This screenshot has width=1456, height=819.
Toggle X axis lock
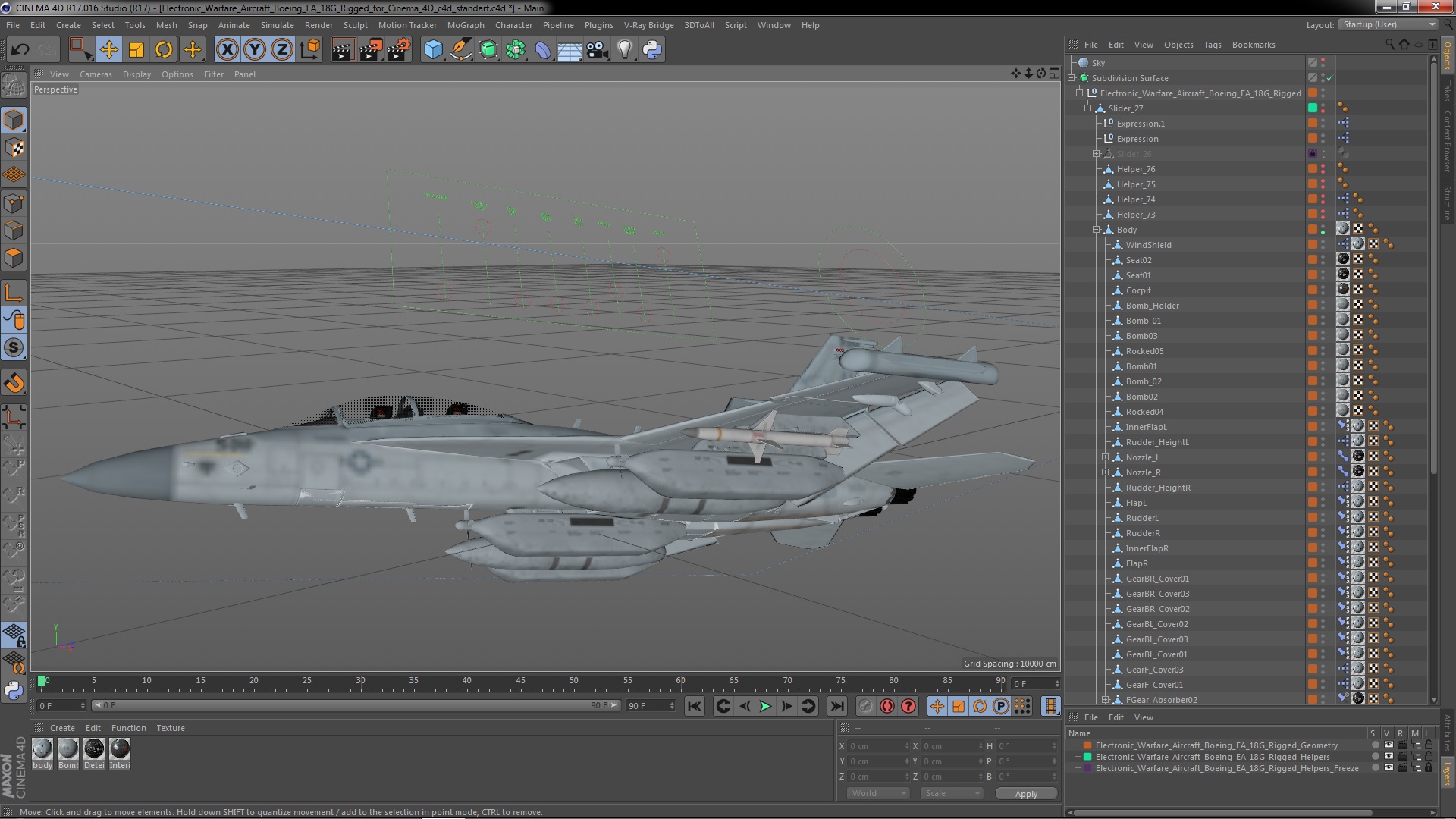click(227, 50)
